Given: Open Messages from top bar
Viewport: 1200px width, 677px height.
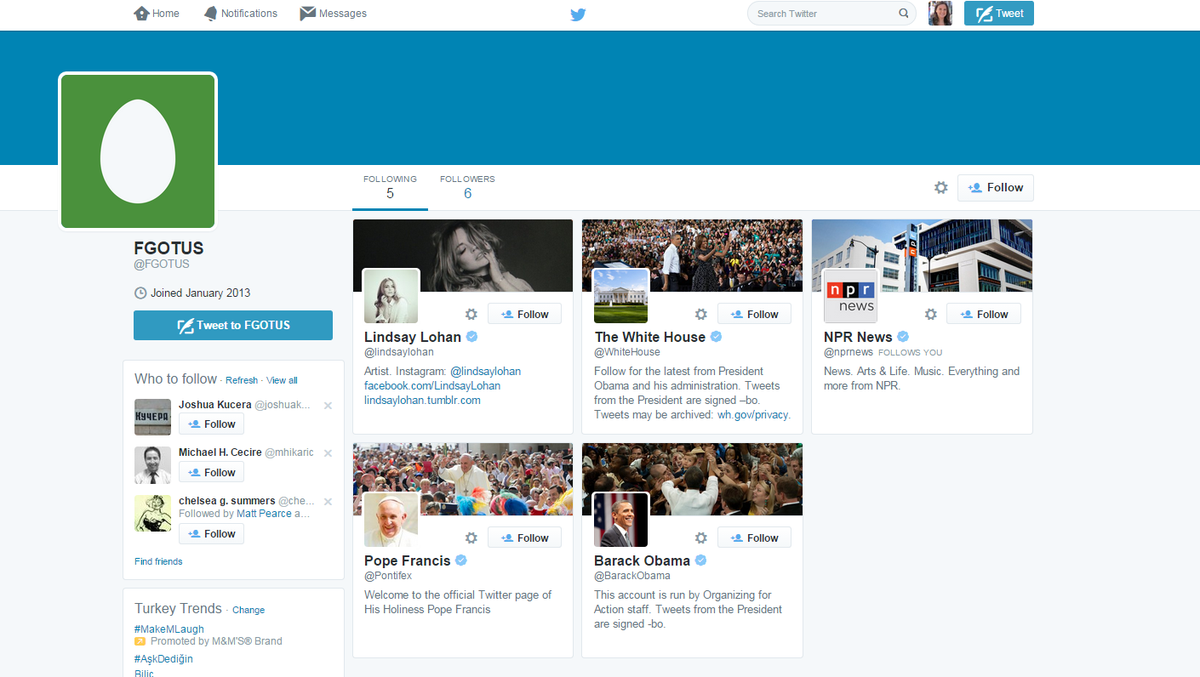Looking at the screenshot, I should 333,13.
